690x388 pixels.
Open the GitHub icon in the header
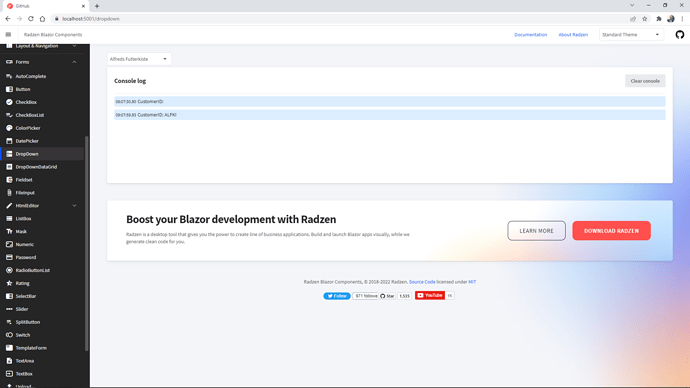679,35
